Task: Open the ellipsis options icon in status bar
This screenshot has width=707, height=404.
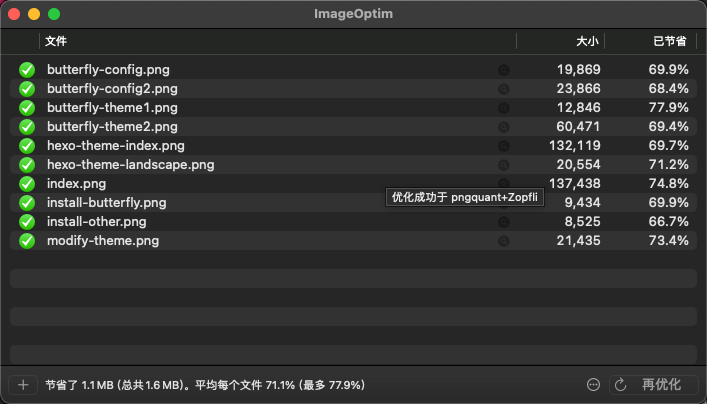Action: click(593, 385)
